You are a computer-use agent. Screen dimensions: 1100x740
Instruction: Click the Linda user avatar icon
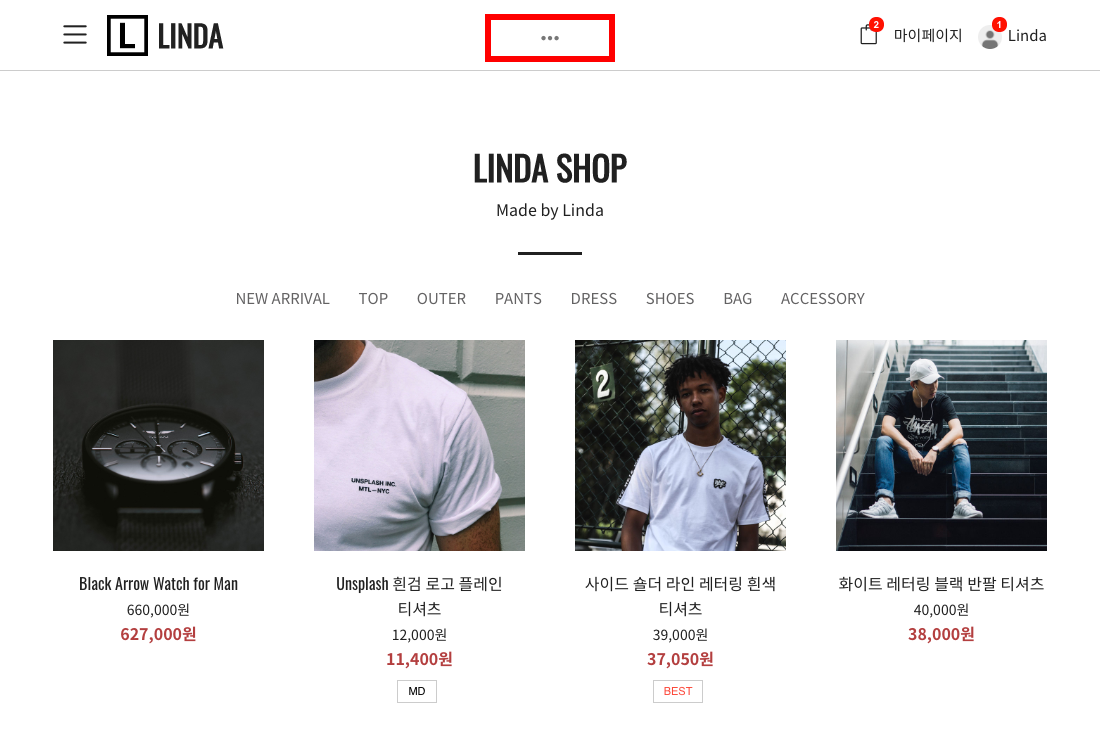pos(990,37)
